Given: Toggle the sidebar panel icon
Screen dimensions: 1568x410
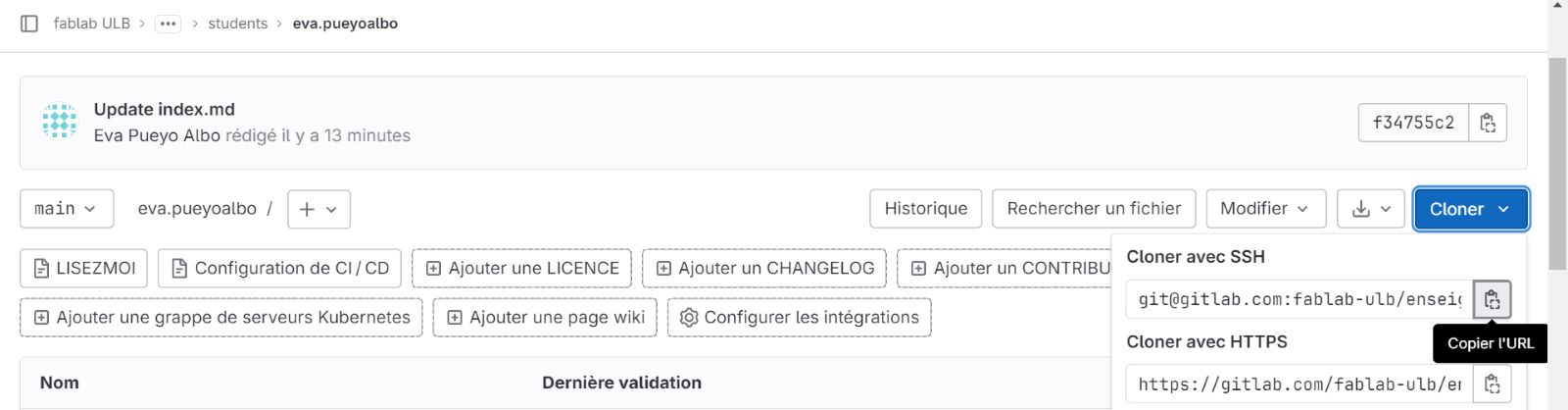Looking at the screenshot, I should [29, 24].
